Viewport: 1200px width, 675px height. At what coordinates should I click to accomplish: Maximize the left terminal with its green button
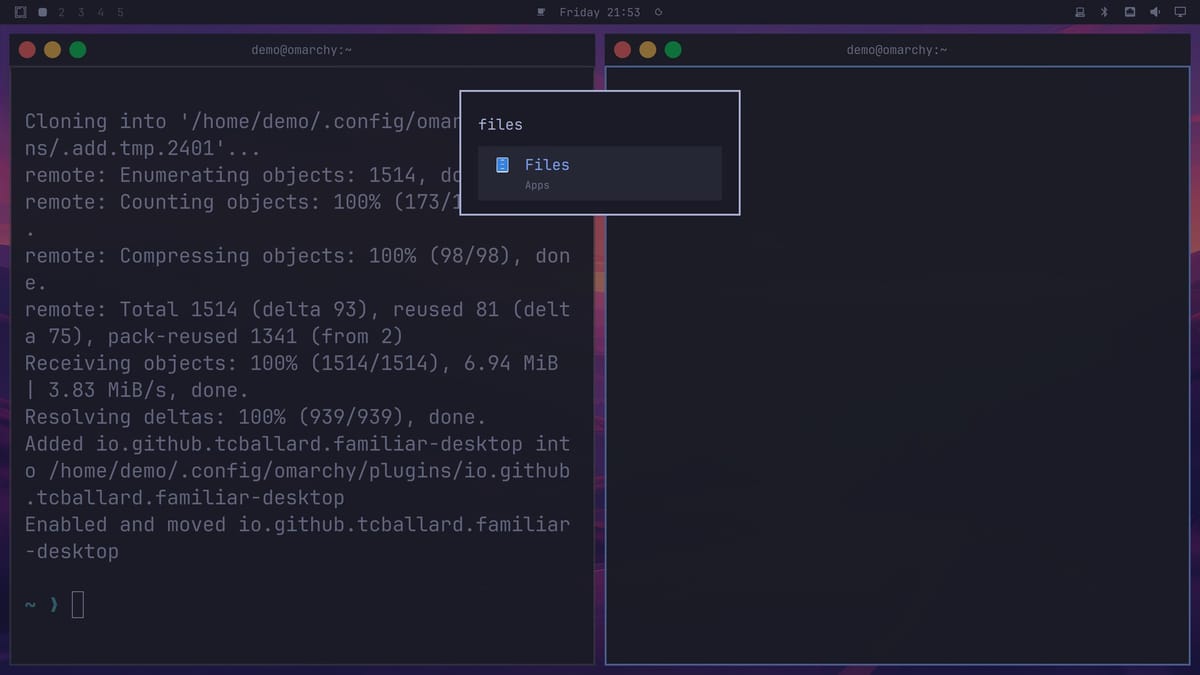[77, 50]
